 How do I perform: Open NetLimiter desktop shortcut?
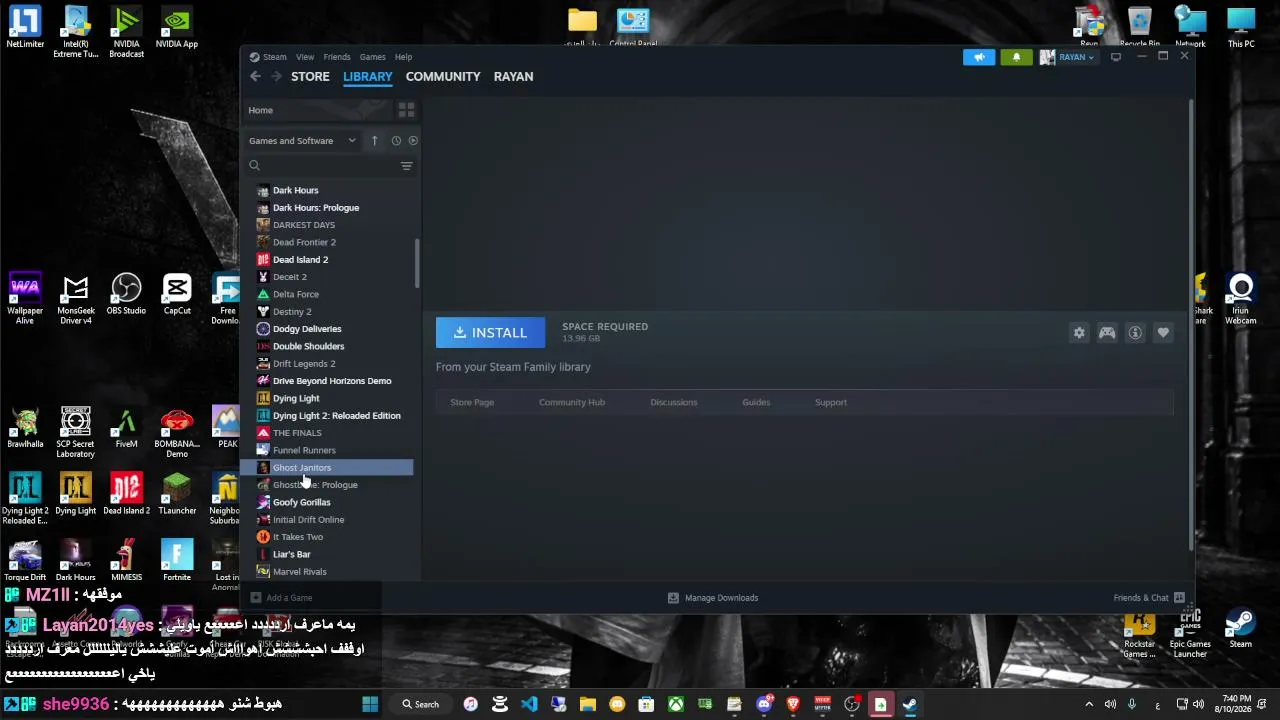[x=25, y=27]
